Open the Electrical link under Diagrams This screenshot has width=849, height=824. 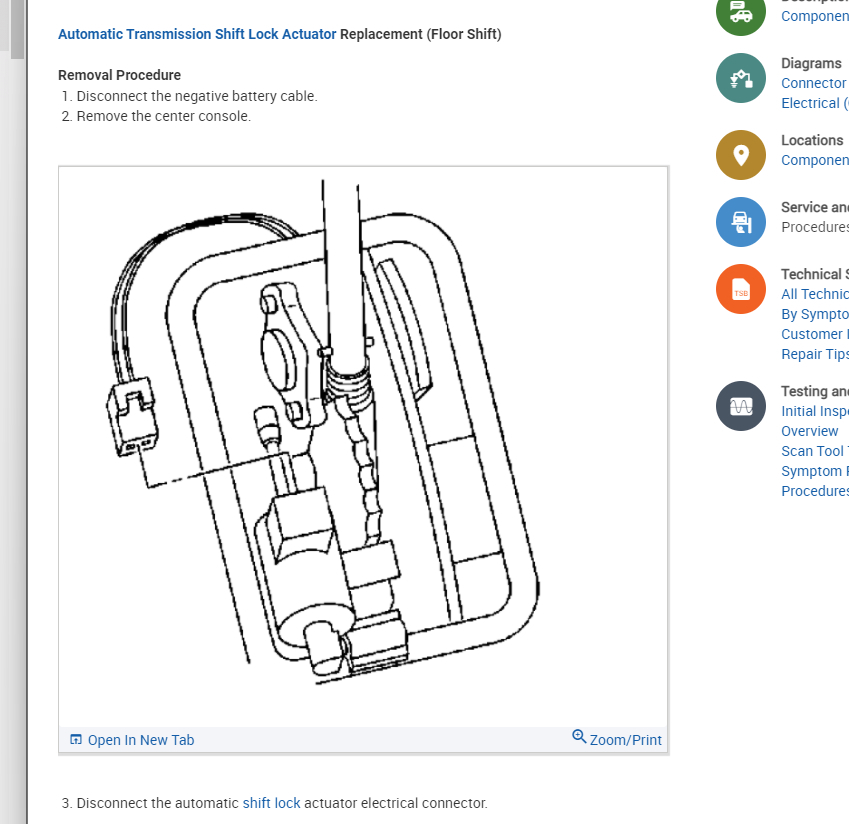click(x=814, y=103)
